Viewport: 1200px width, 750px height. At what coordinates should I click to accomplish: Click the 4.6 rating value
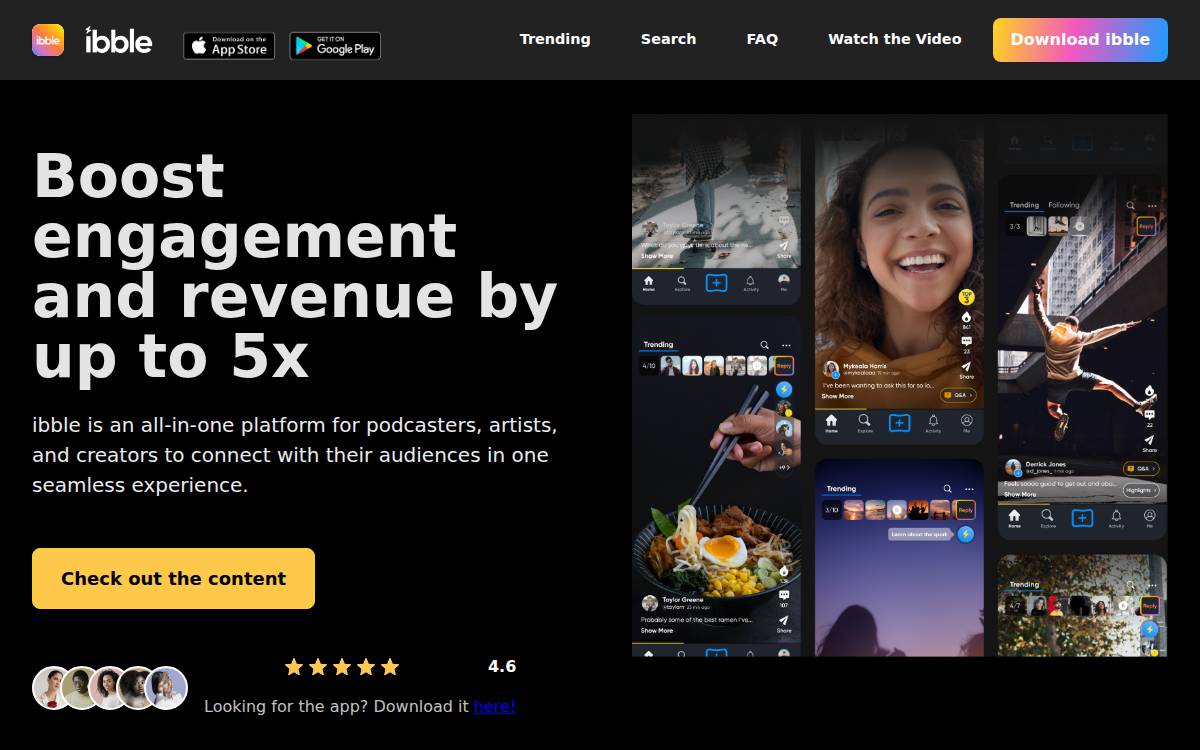pyautogui.click(x=502, y=666)
